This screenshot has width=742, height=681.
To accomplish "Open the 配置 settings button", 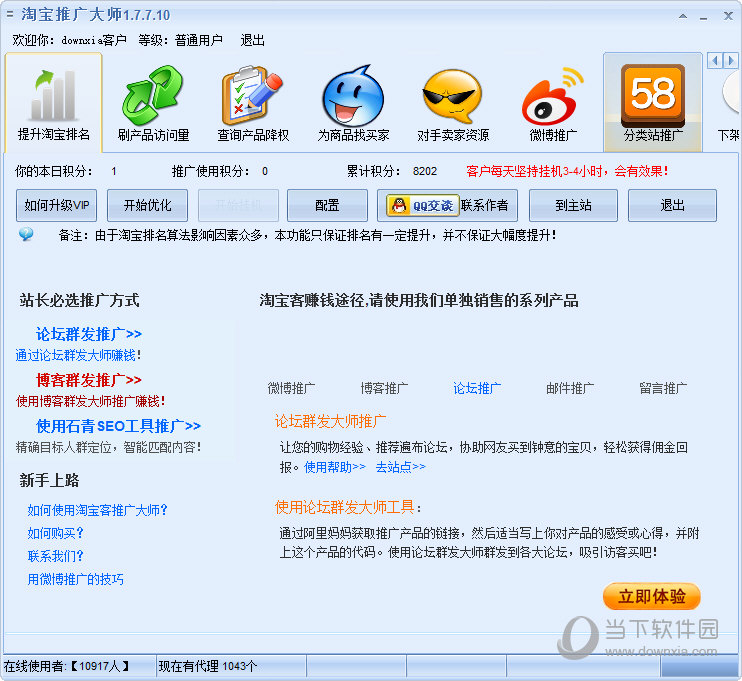I will click(x=327, y=205).
